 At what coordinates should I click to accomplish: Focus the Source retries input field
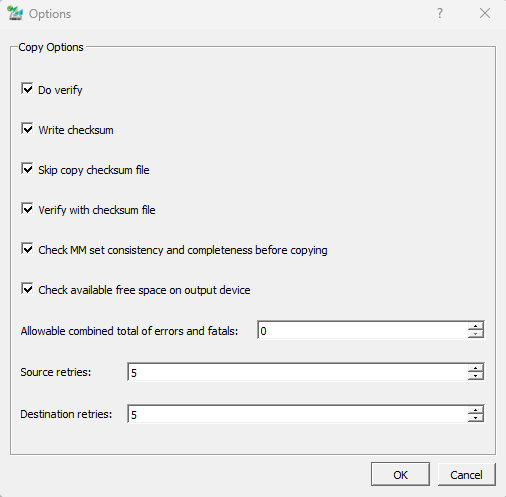click(298, 372)
